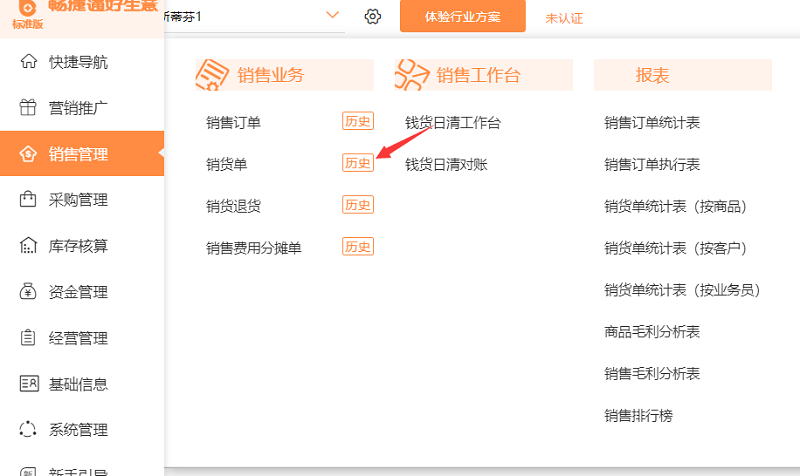Click 历史 button next to 销售费用分摊单
The image size is (800, 476).
pos(358,246)
